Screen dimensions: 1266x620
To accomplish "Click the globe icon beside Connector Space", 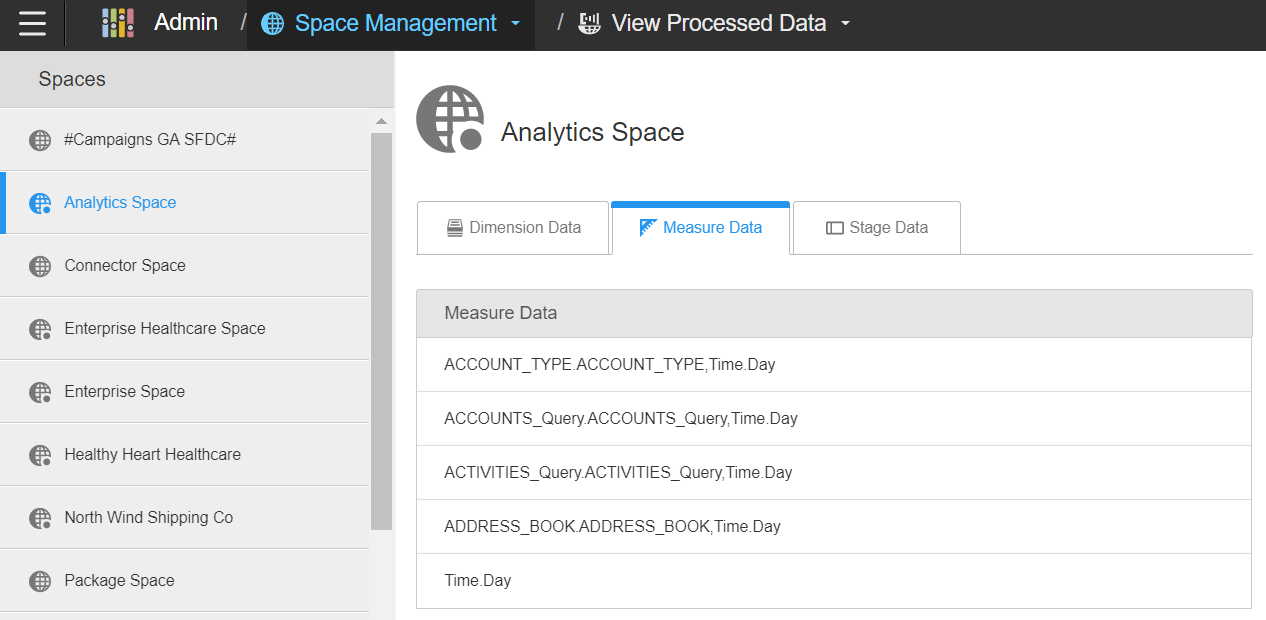I will click(40, 266).
